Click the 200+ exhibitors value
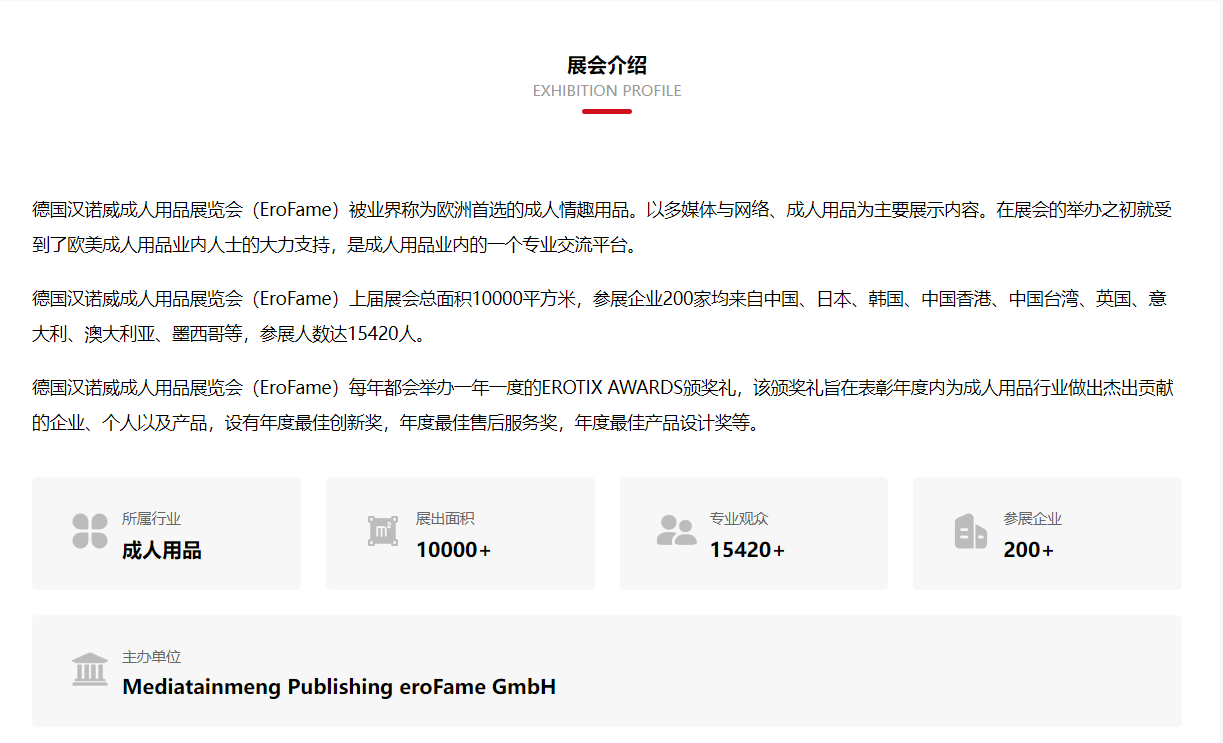 click(x=1029, y=550)
